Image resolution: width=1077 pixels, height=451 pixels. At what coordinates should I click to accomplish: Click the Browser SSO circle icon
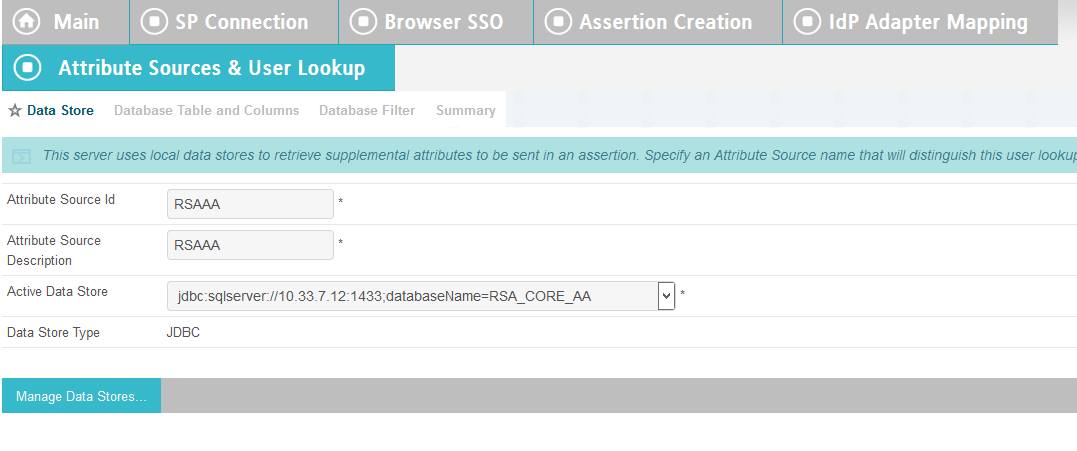click(363, 21)
